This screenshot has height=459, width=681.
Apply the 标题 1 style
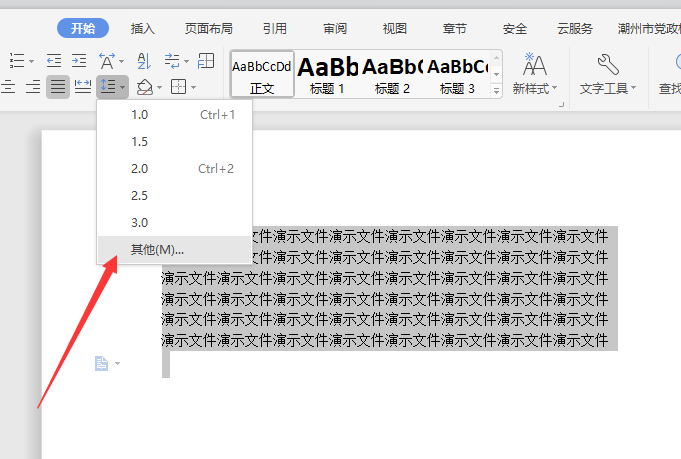point(327,74)
